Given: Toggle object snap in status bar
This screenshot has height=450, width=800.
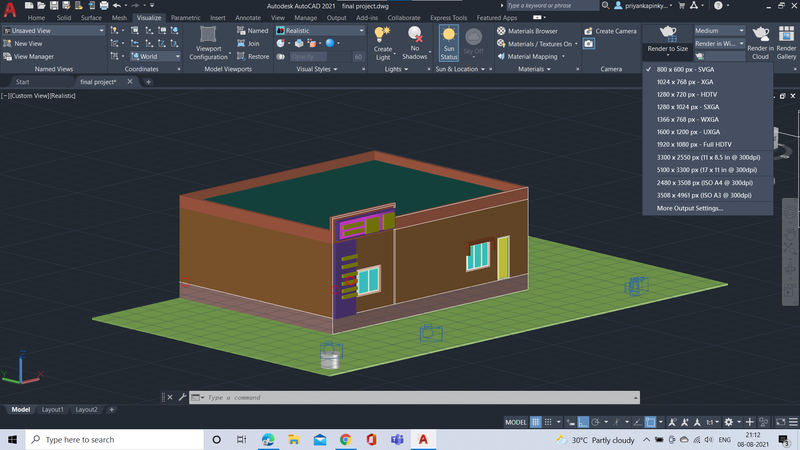Looking at the screenshot, I should [651, 422].
